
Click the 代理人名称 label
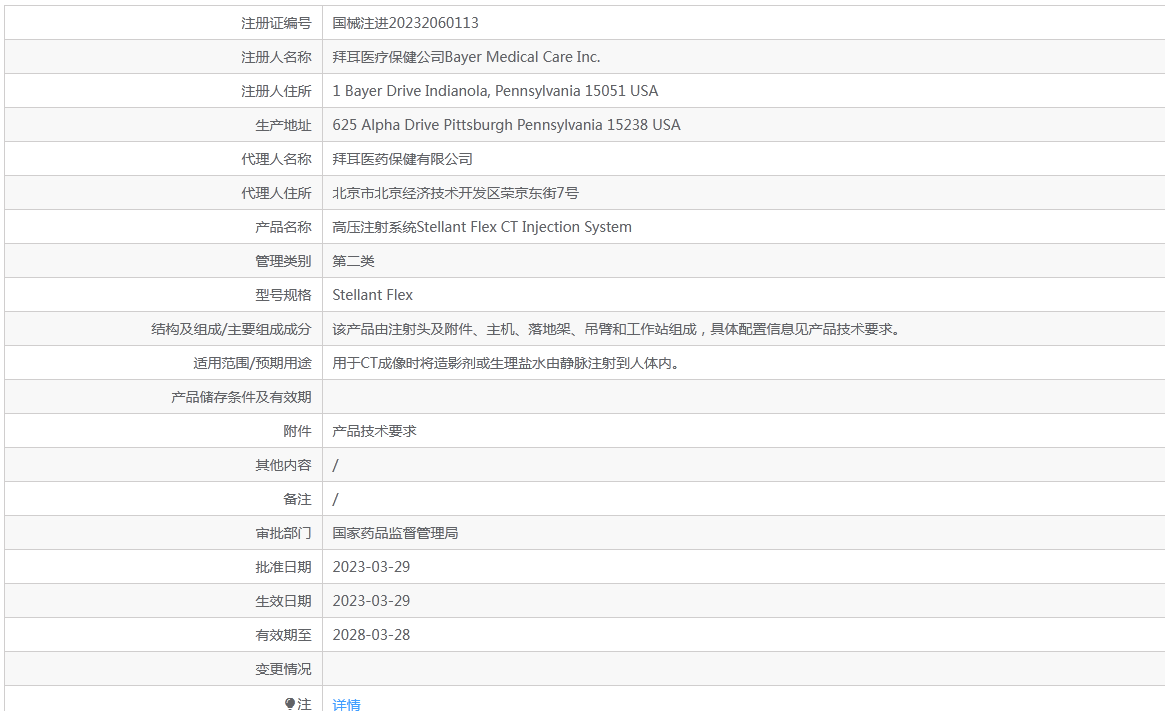[276, 159]
